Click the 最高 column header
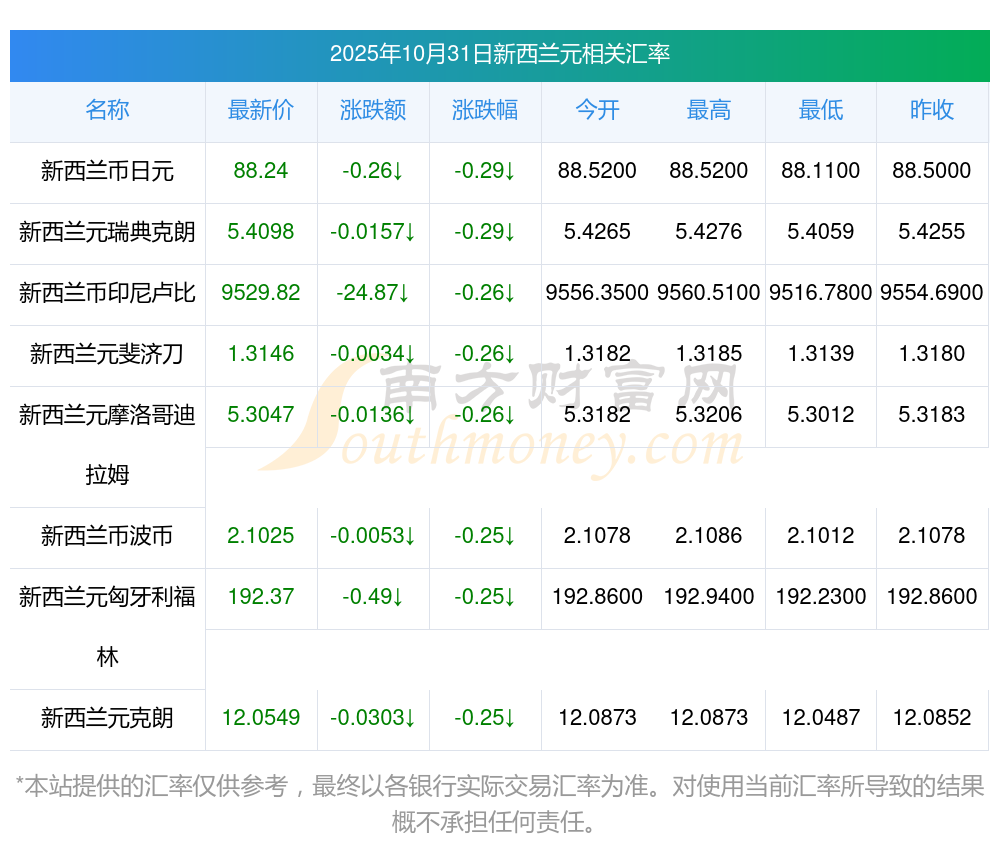Image resolution: width=1000 pixels, height=853 pixels. 709,110
